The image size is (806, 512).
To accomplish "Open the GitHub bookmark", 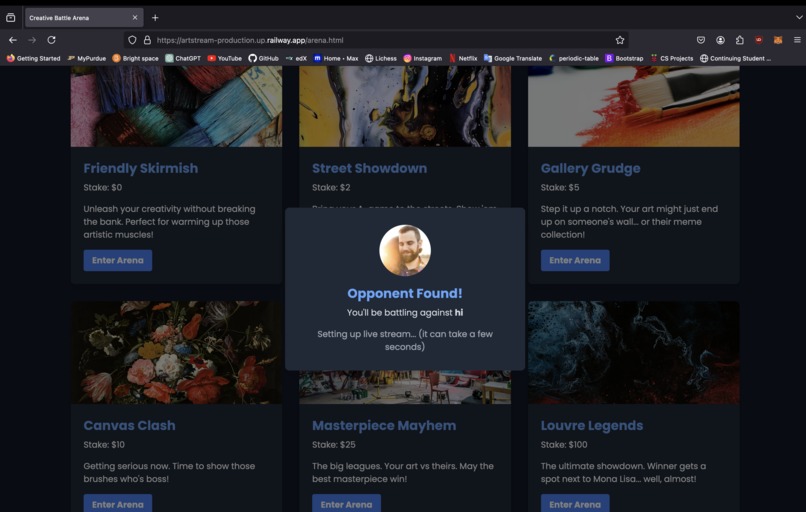I will pos(263,59).
